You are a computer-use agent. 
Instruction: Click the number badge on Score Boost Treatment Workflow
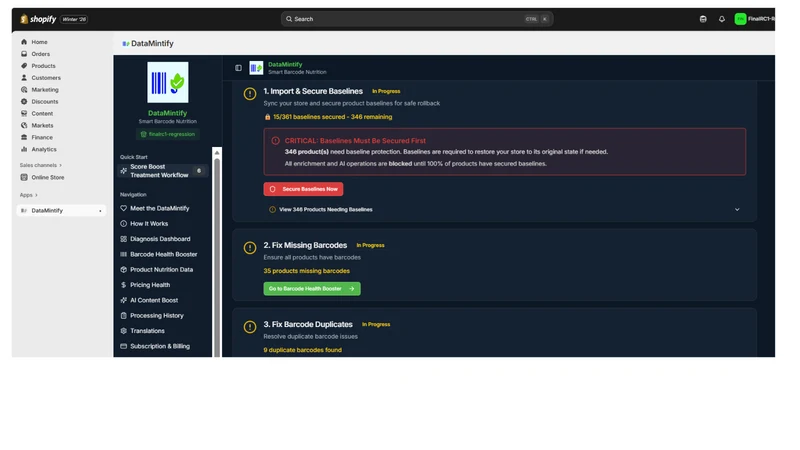[199, 171]
